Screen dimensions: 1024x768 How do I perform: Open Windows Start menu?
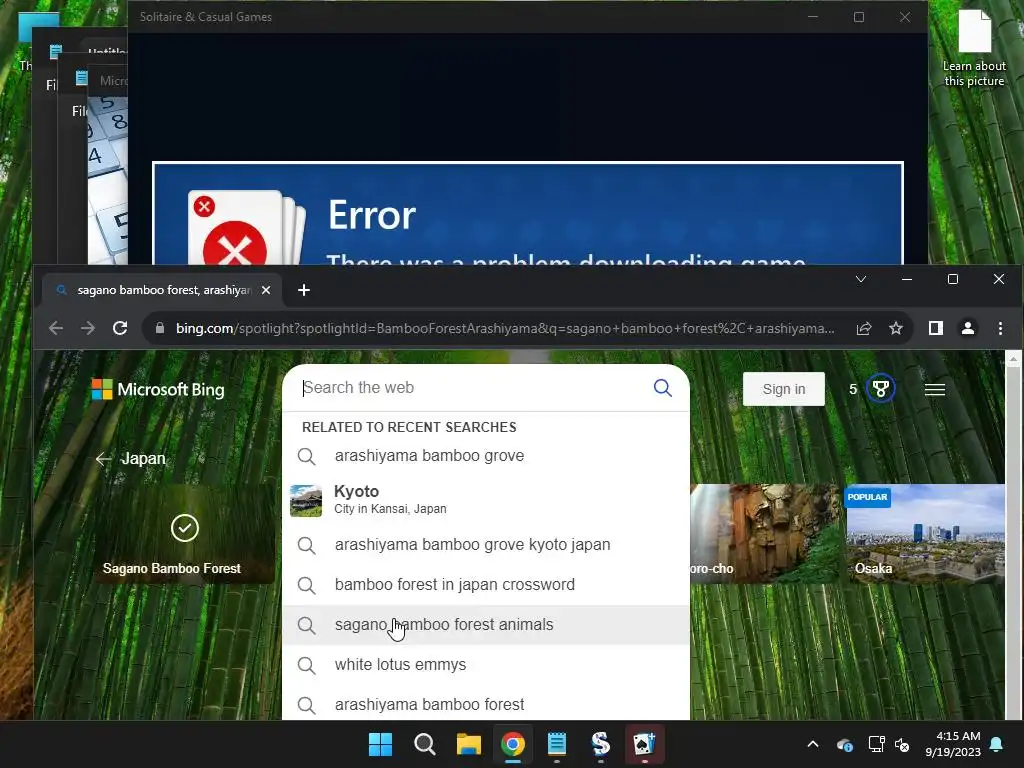(380, 744)
